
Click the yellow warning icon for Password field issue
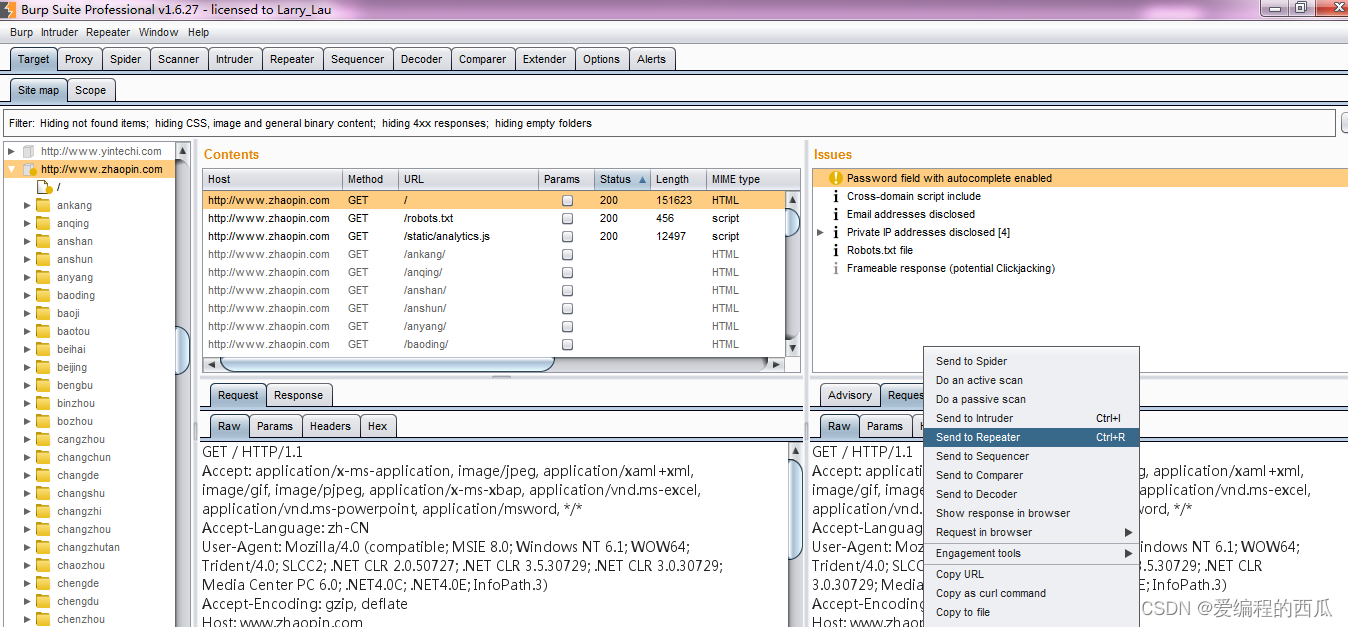point(836,178)
